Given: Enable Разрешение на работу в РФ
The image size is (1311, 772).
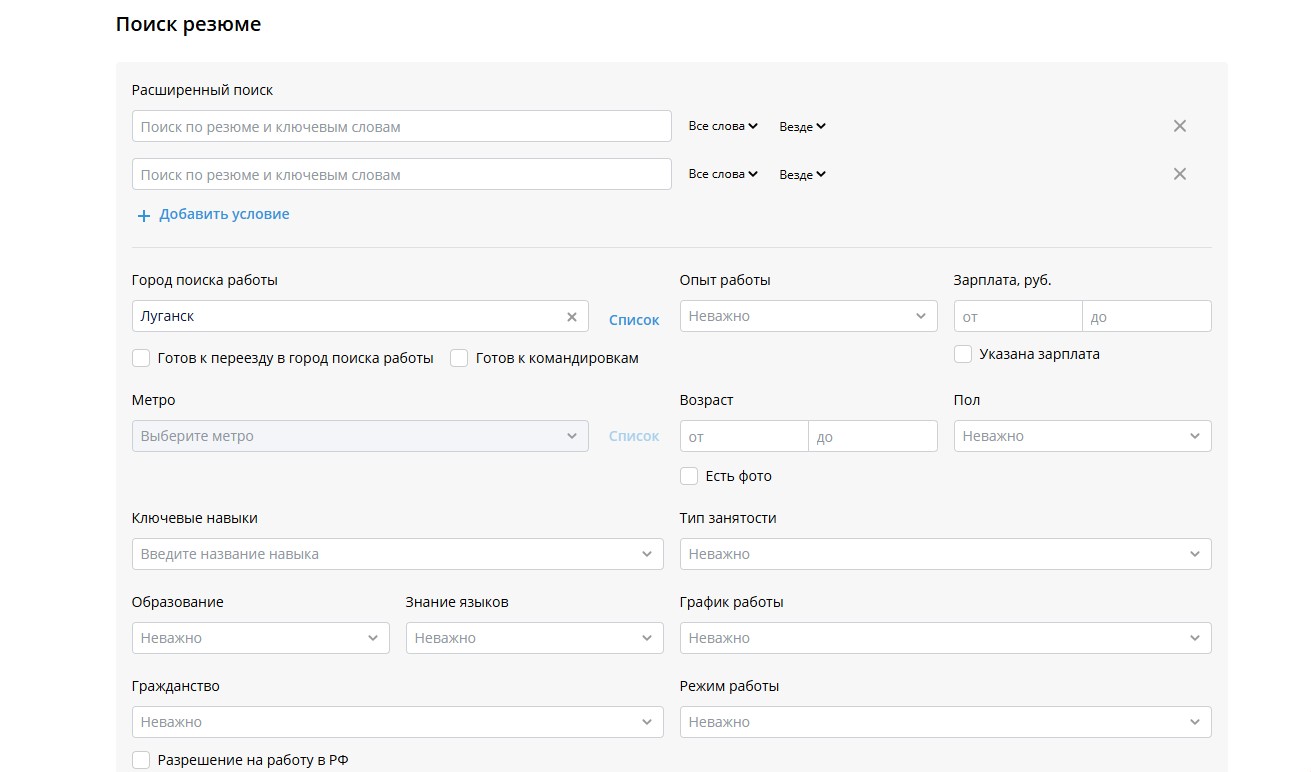Looking at the screenshot, I should (x=141, y=760).
